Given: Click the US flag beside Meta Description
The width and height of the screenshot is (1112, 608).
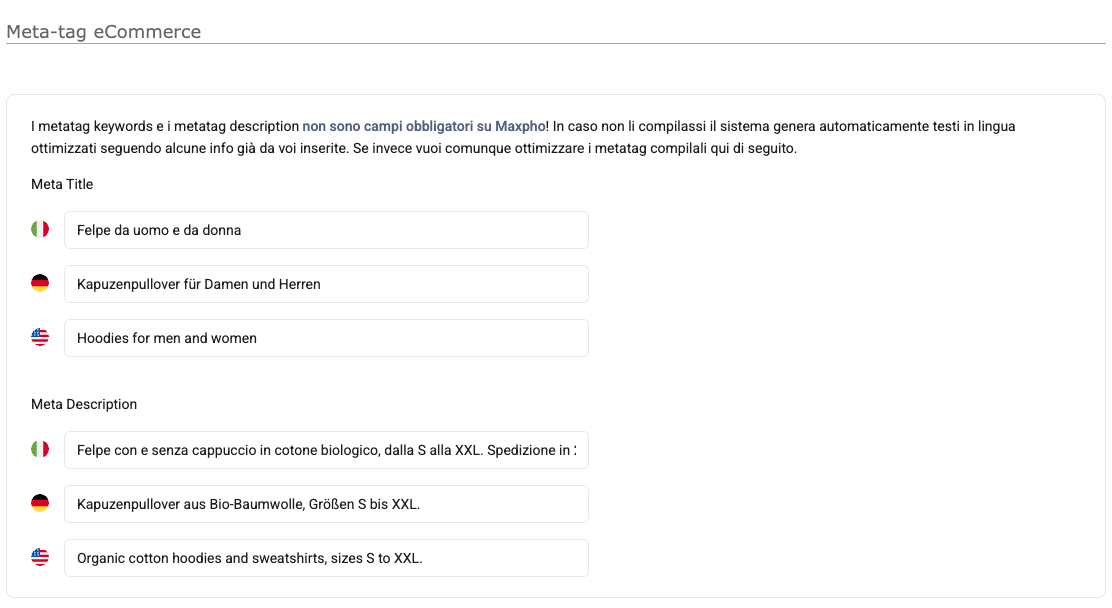Looking at the screenshot, I should (40, 557).
